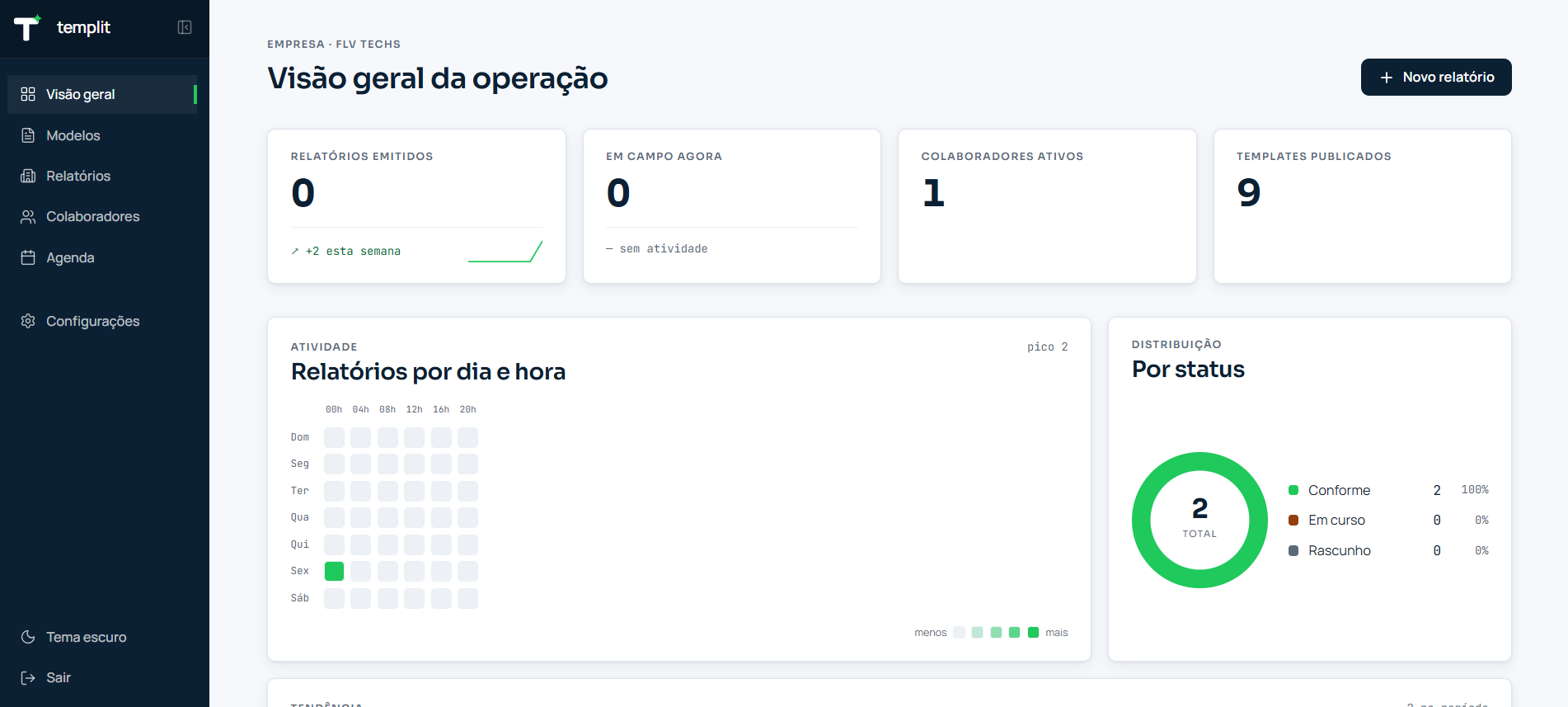This screenshot has height=707, width=1568.
Task: Collapse the sidebar panel icon
Action: [x=185, y=27]
